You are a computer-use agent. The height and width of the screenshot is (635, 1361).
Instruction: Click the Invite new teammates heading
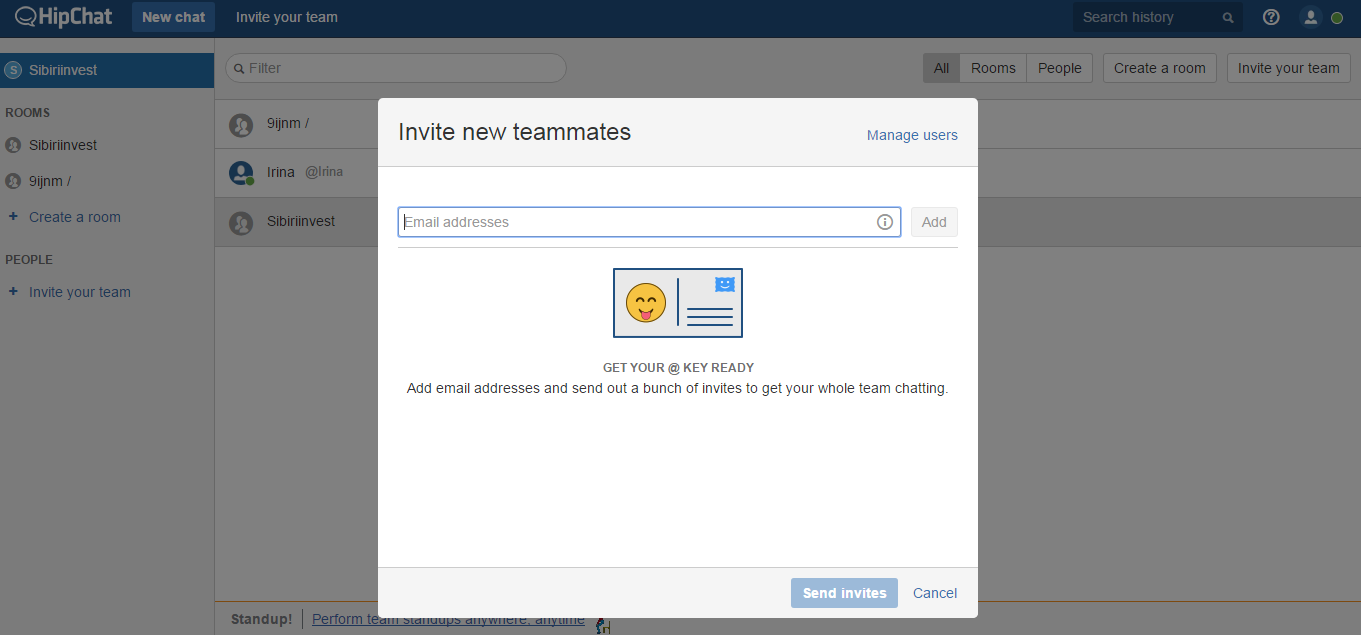coord(514,132)
